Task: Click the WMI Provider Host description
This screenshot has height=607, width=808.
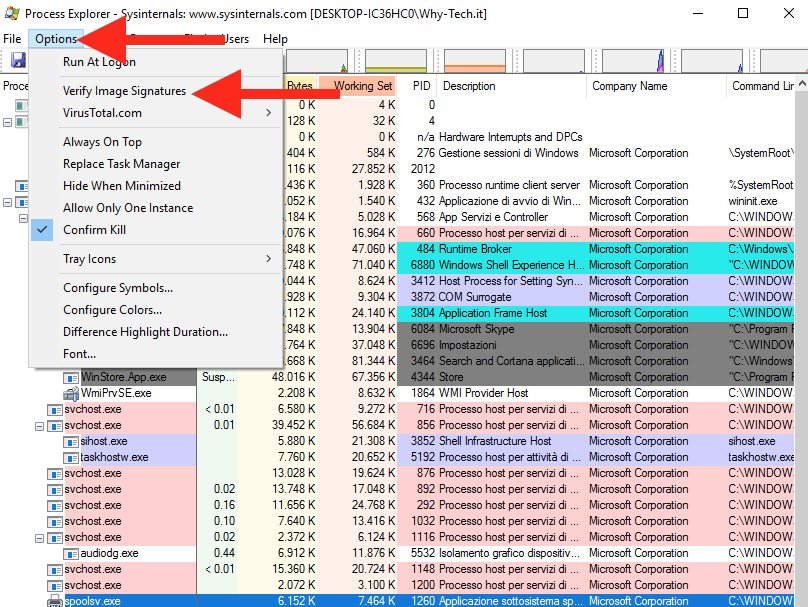Action: click(483, 393)
